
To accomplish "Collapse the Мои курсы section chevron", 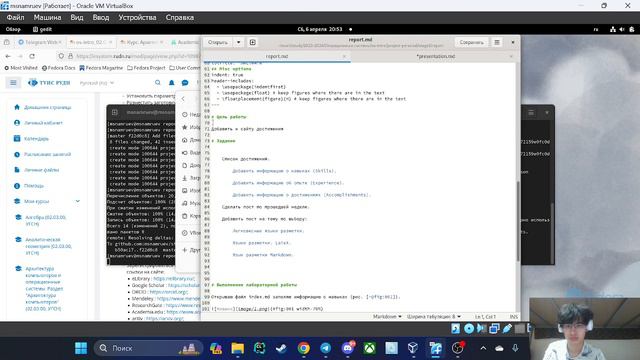I will 78,201.
